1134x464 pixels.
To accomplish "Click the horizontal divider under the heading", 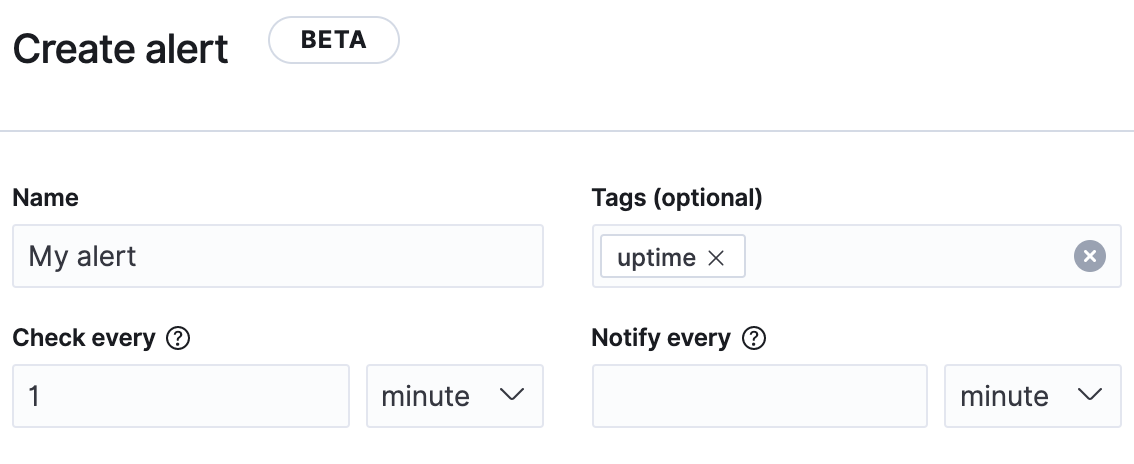I will tap(567, 131).
